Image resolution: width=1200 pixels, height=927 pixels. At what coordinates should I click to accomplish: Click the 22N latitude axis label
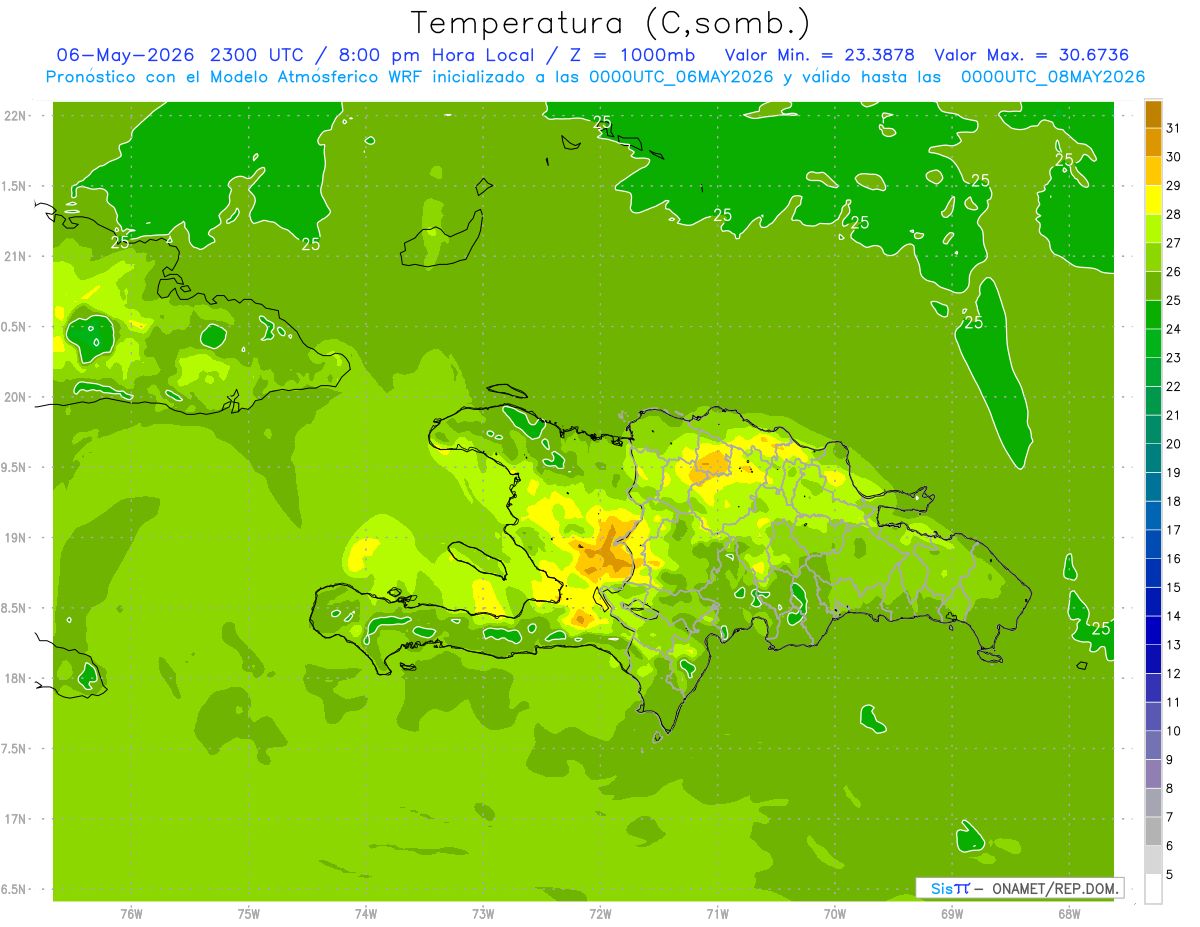pos(16,116)
